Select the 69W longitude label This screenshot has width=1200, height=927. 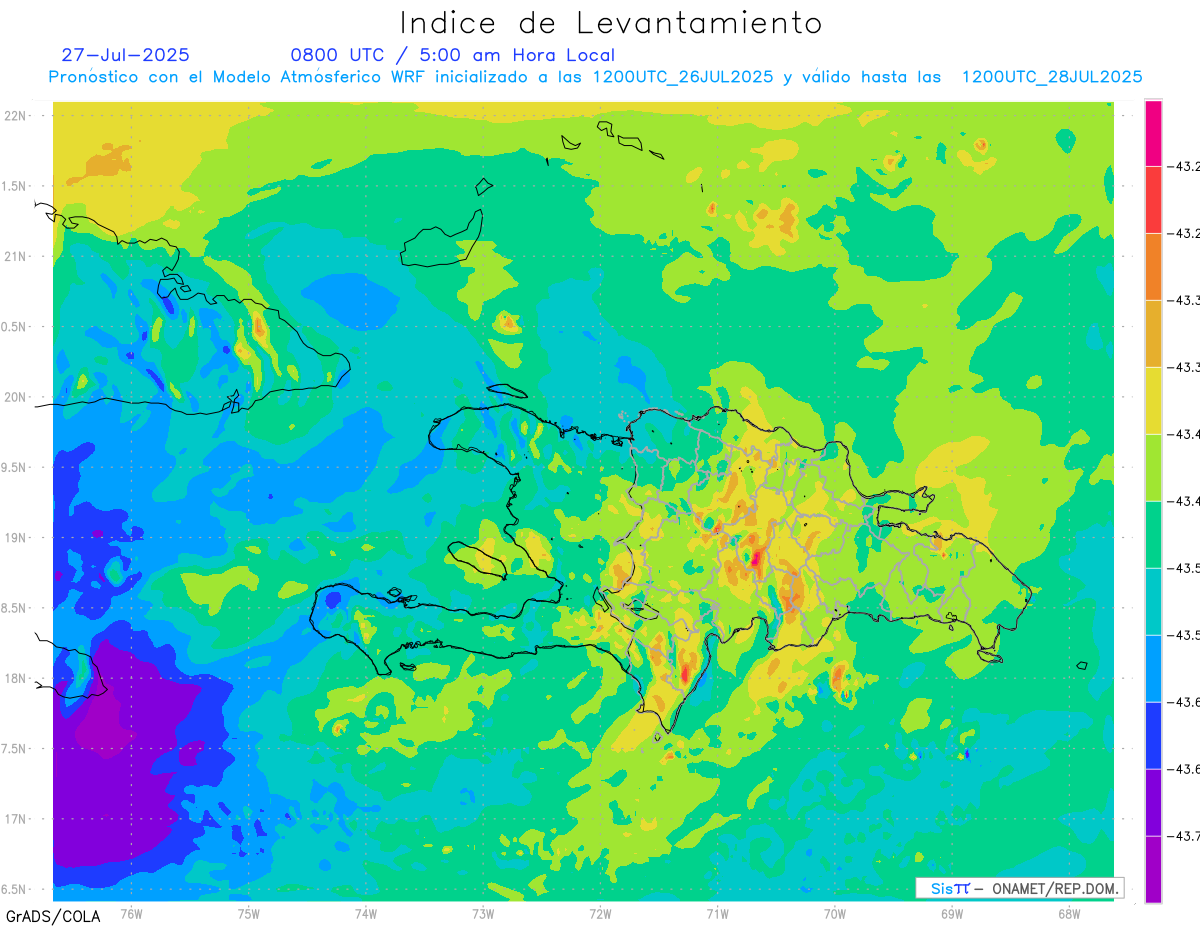pyautogui.click(x=952, y=913)
